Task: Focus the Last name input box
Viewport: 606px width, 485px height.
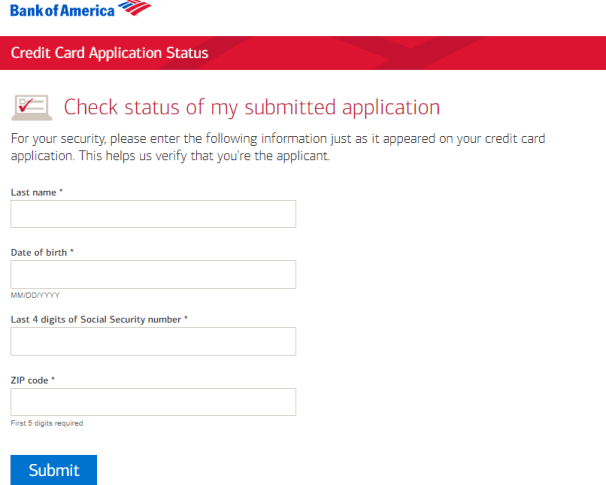Action: 153,214
